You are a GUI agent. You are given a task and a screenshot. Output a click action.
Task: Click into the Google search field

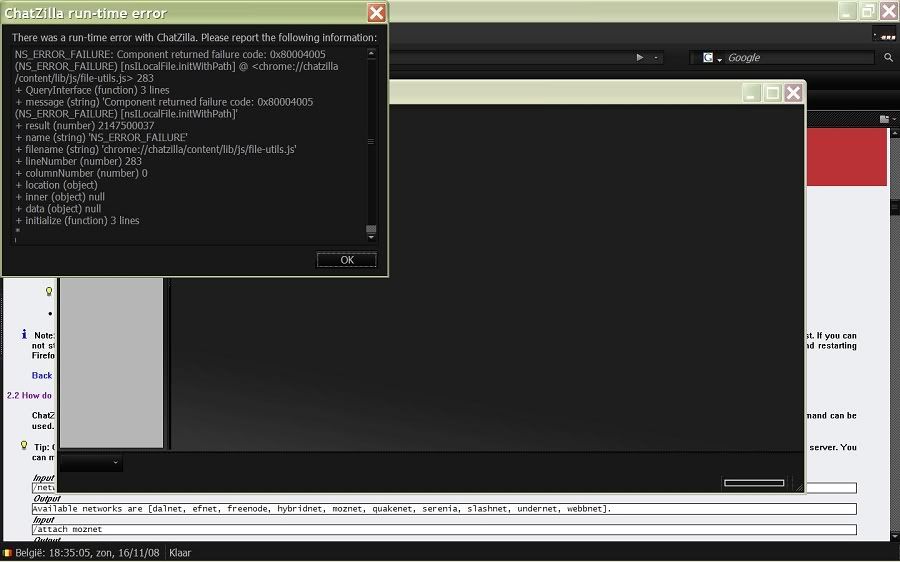pyautogui.click(x=799, y=57)
